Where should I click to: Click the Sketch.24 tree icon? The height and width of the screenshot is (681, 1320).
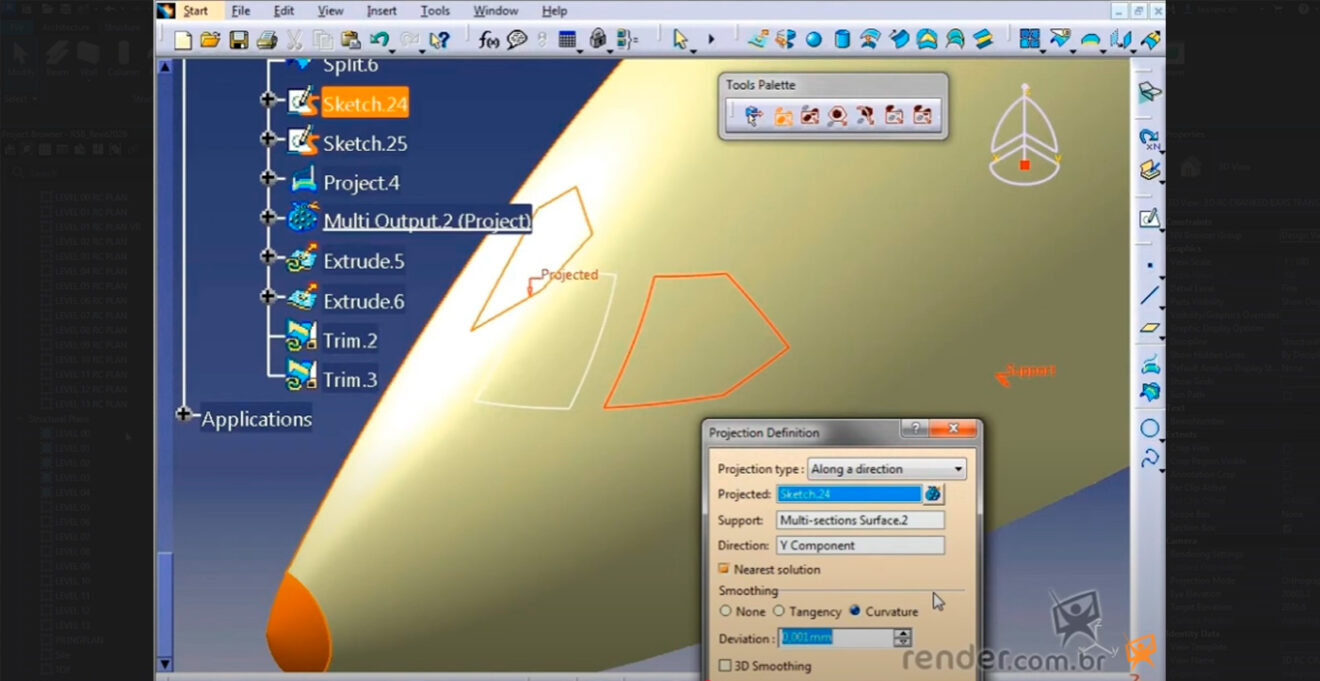coord(303,102)
